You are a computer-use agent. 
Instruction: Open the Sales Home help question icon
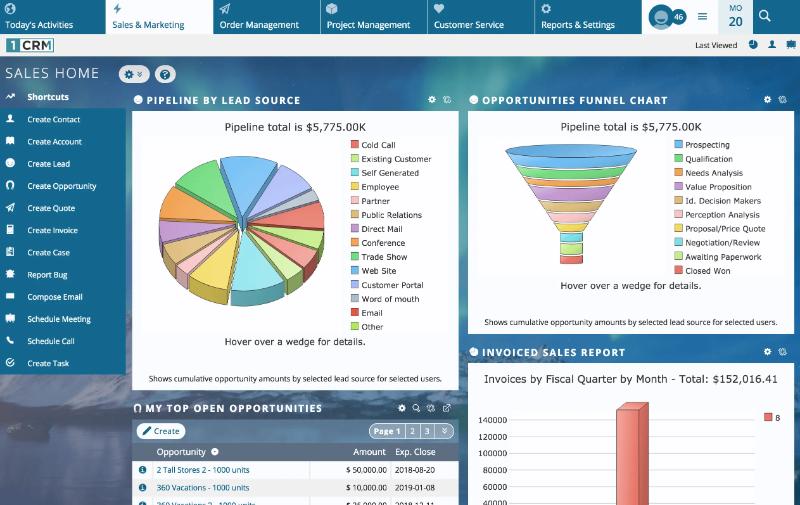click(165, 74)
